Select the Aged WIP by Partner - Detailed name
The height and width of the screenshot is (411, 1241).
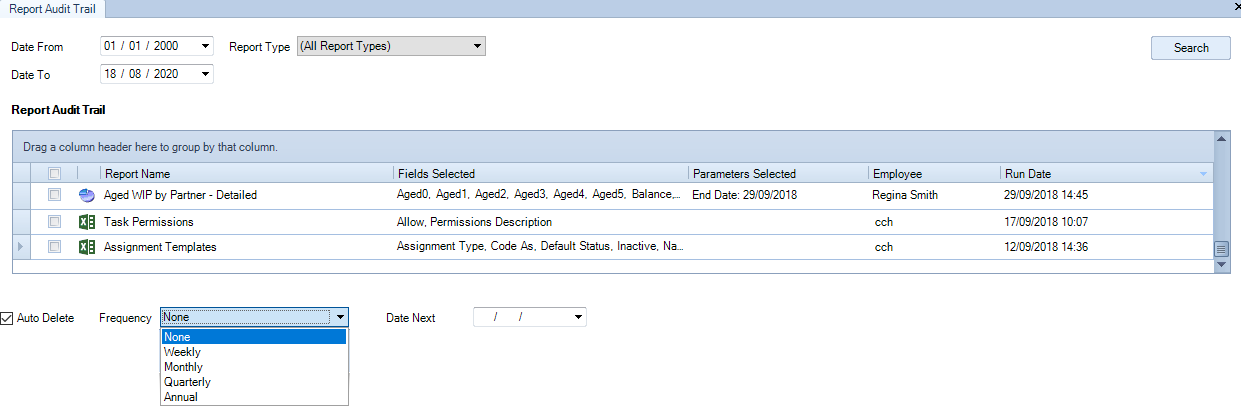tap(180, 195)
